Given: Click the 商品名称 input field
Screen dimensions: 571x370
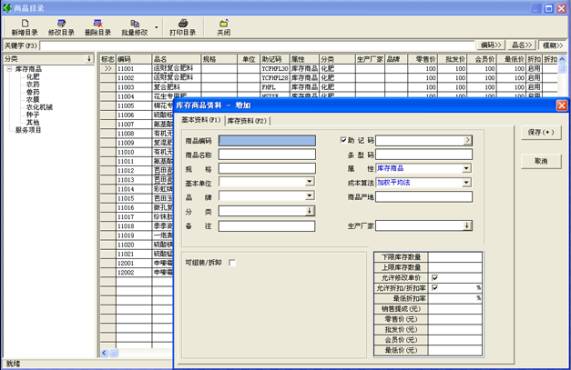Looking at the screenshot, I should pos(267,154).
